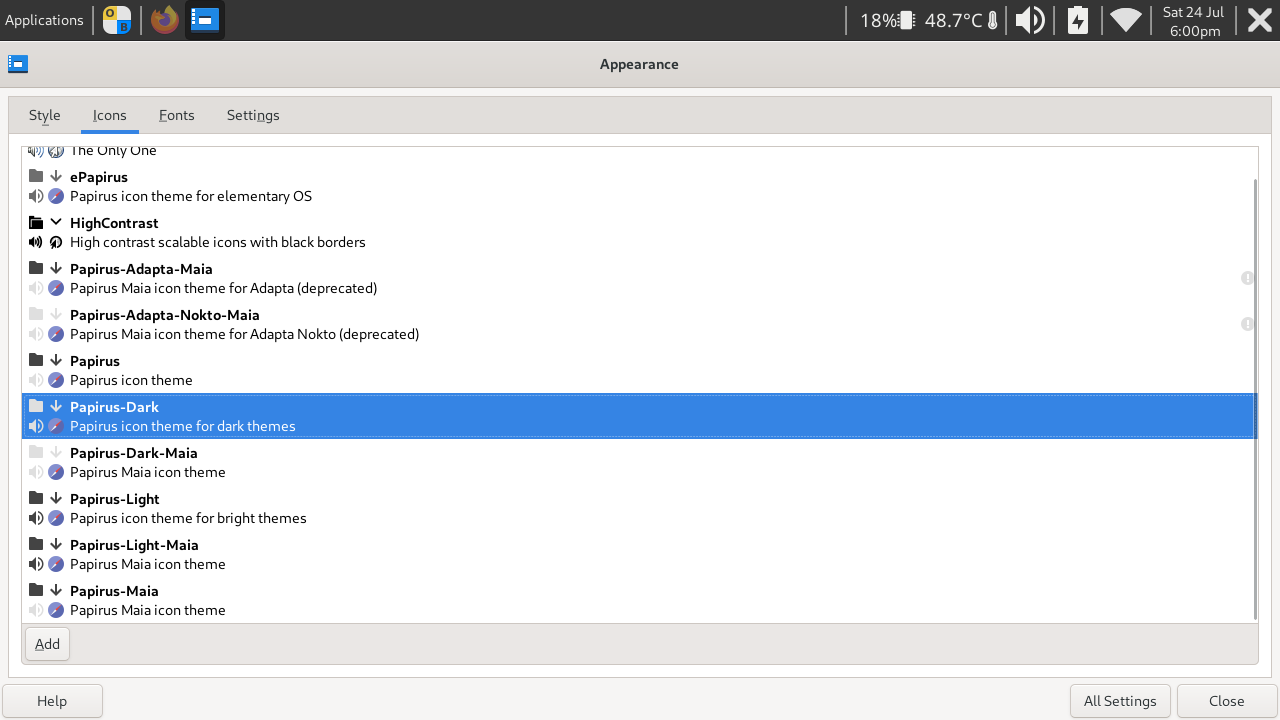Click the Close button at bottom right
Viewport: 1280px width, 720px height.
[1227, 701]
